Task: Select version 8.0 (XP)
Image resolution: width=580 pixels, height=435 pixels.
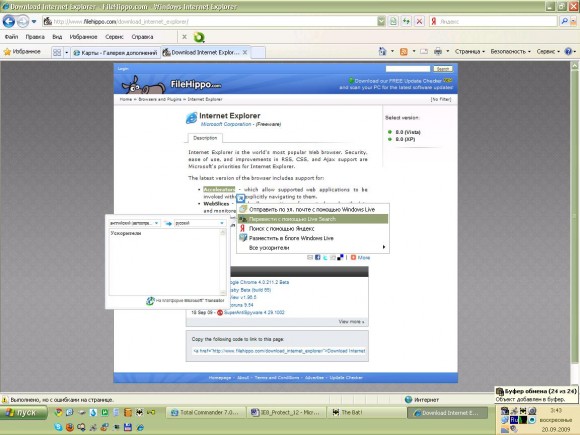Action: click(x=405, y=139)
